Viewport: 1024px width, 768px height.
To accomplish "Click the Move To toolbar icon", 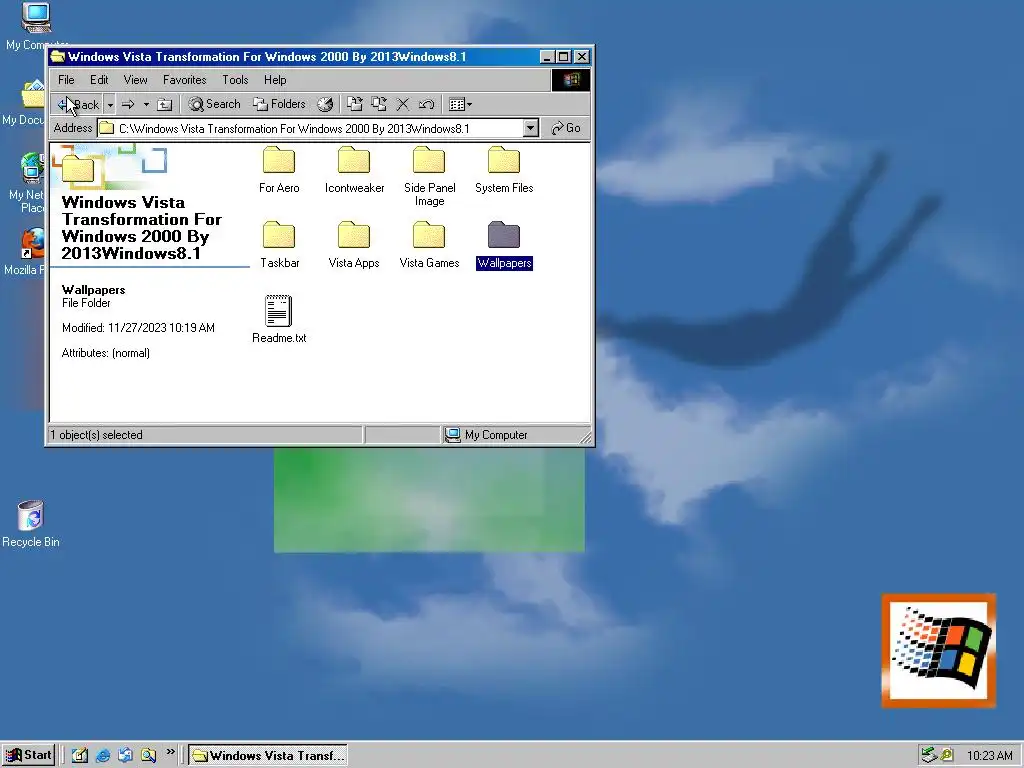I will point(355,104).
